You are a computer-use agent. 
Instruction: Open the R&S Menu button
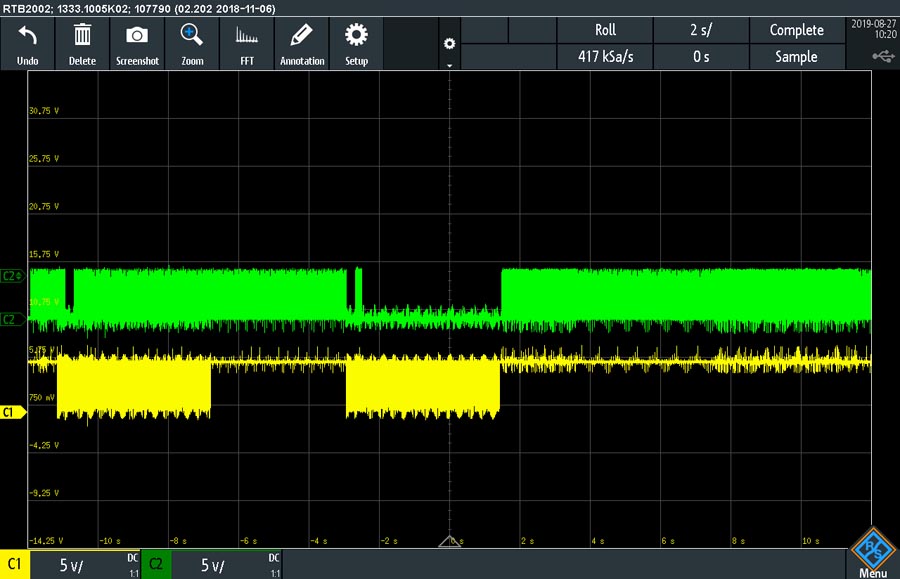[x=872, y=552]
